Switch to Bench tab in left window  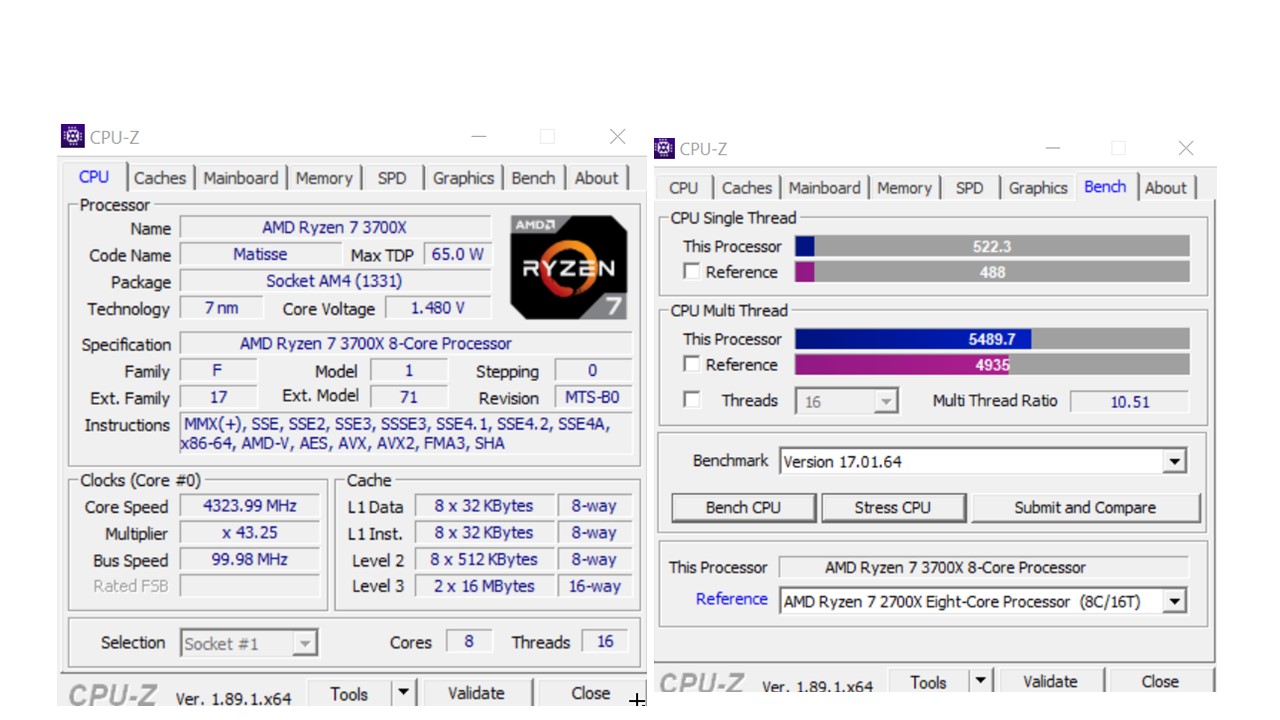click(533, 178)
